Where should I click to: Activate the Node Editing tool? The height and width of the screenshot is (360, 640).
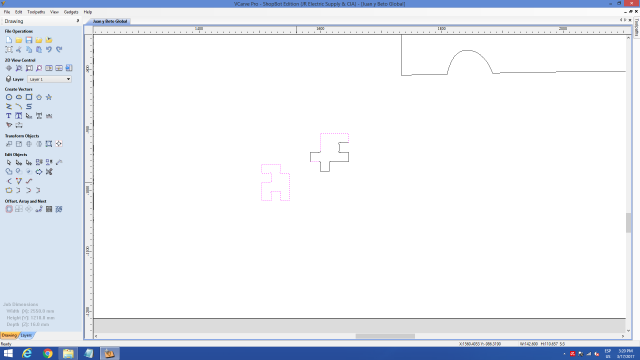tap(19, 162)
